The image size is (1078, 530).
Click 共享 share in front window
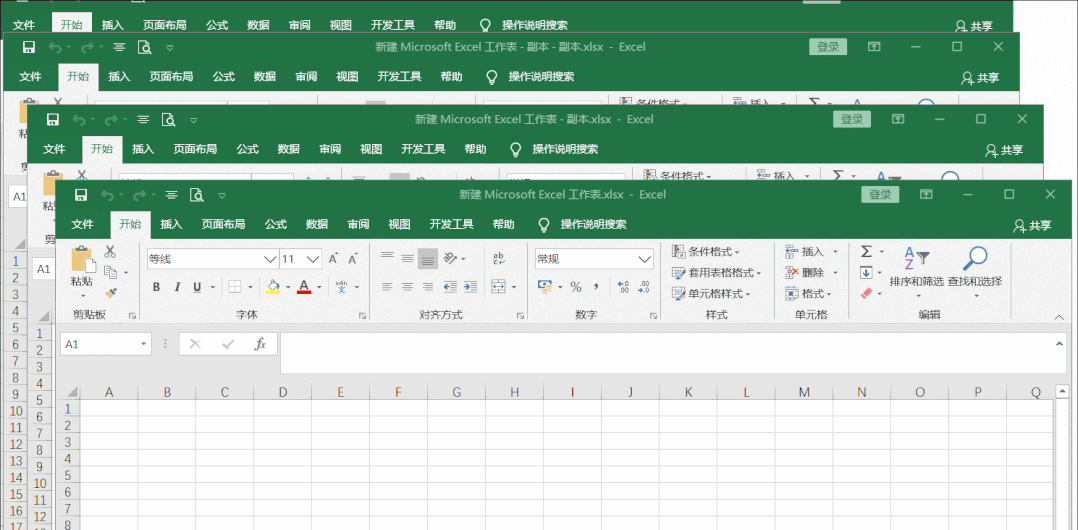coord(1033,225)
